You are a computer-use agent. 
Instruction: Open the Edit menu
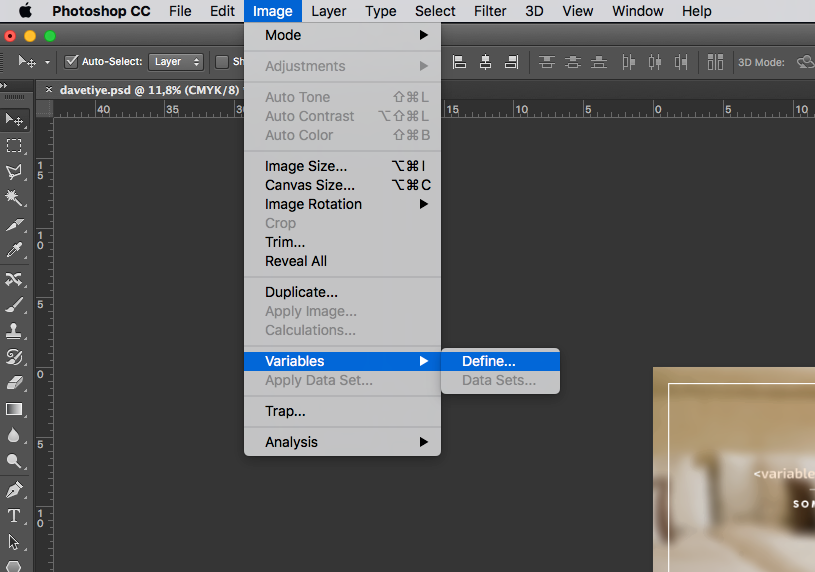point(222,11)
